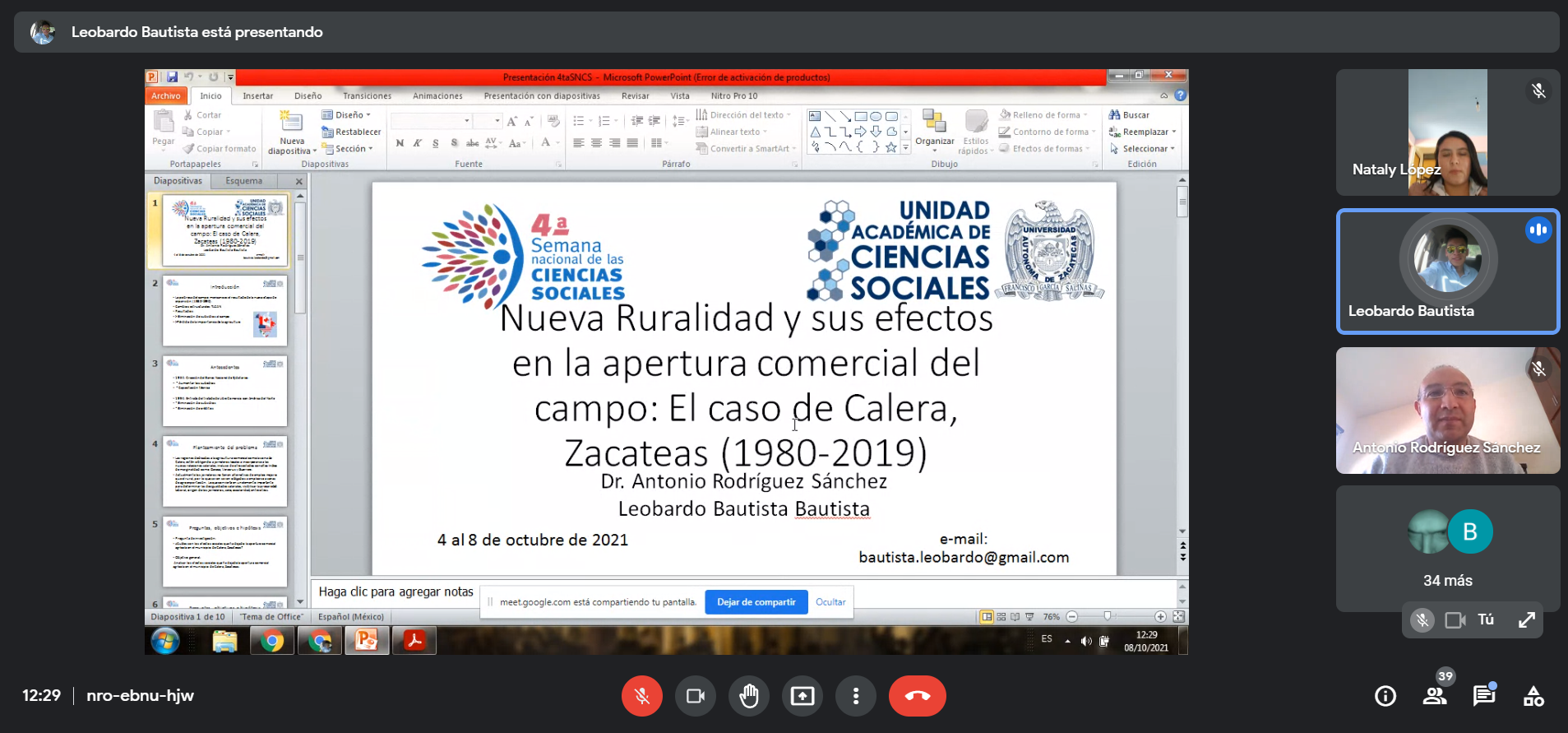Click zoom in plus button
1568x733 pixels.
click(1160, 616)
